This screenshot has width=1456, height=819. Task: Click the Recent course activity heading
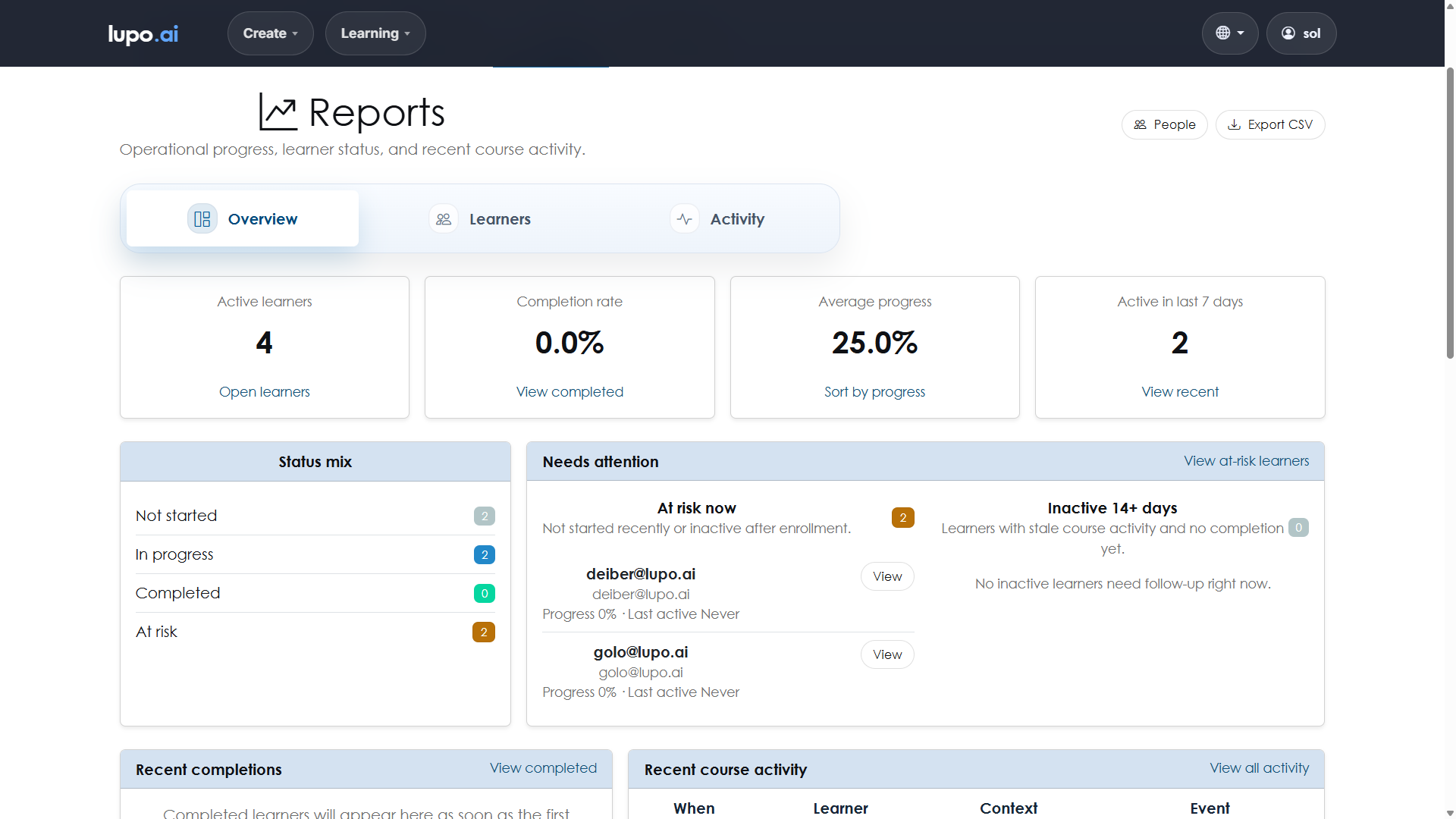(726, 770)
